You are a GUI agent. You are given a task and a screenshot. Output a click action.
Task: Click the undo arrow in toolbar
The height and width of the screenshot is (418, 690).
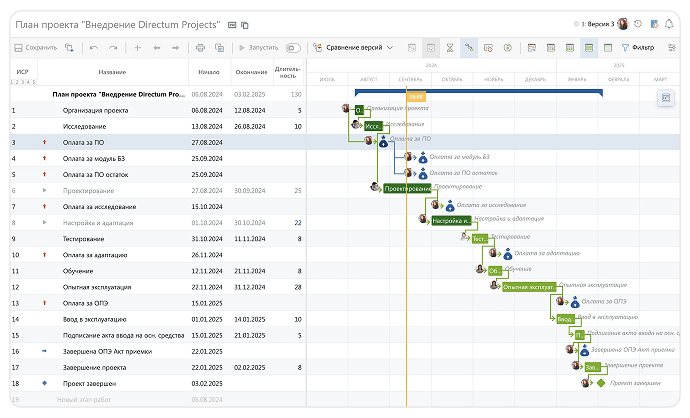(x=94, y=47)
